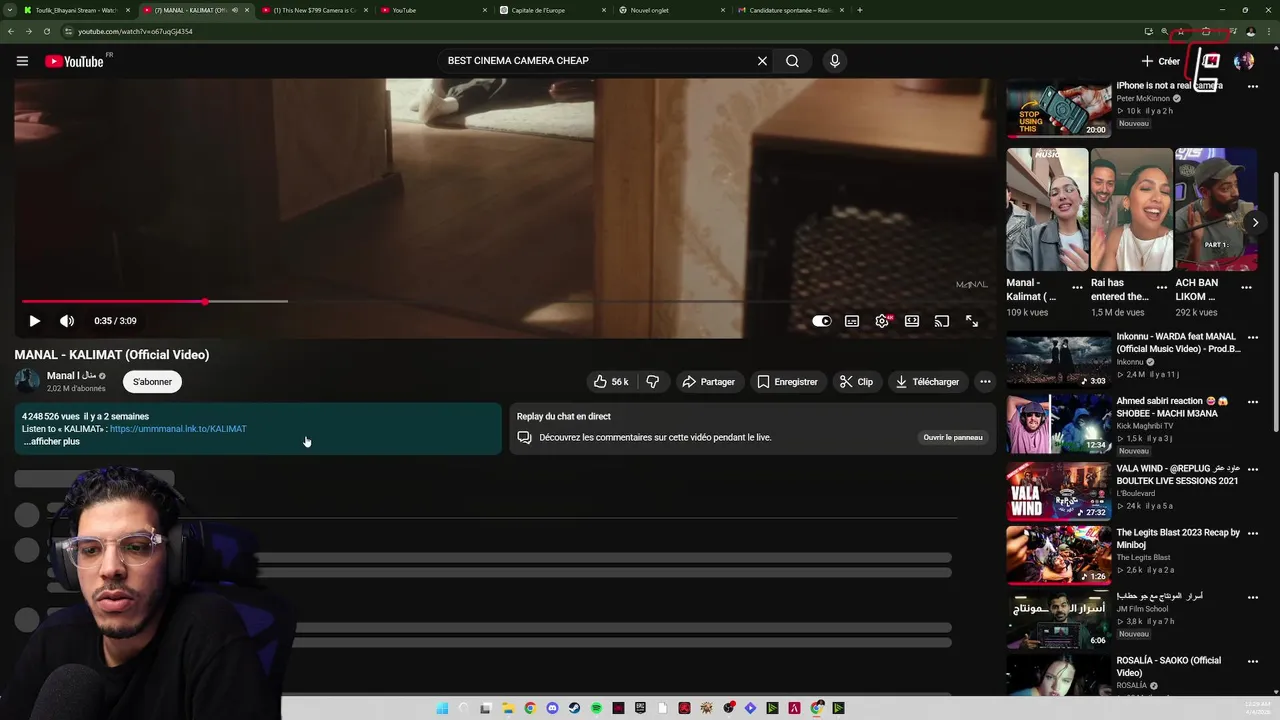This screenshot has width=1280, height=720.
Task: Open a new browser tab
Action: point(860,10)
